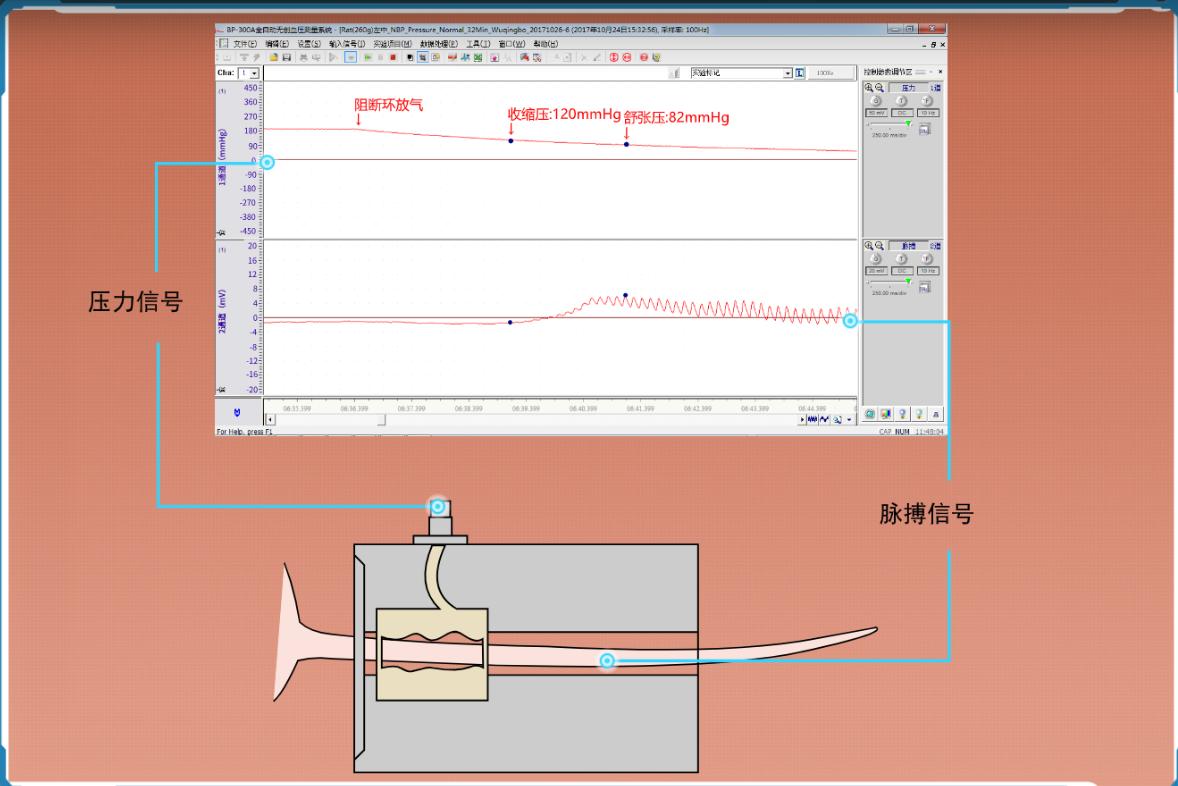Click the 脉搏 channel label button

click(x=908, y=246)
